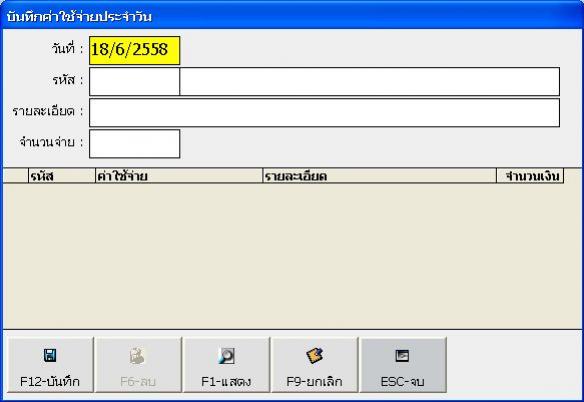
Task: Select the yellow date field 18/6/2558
Action: click(134, 50)
